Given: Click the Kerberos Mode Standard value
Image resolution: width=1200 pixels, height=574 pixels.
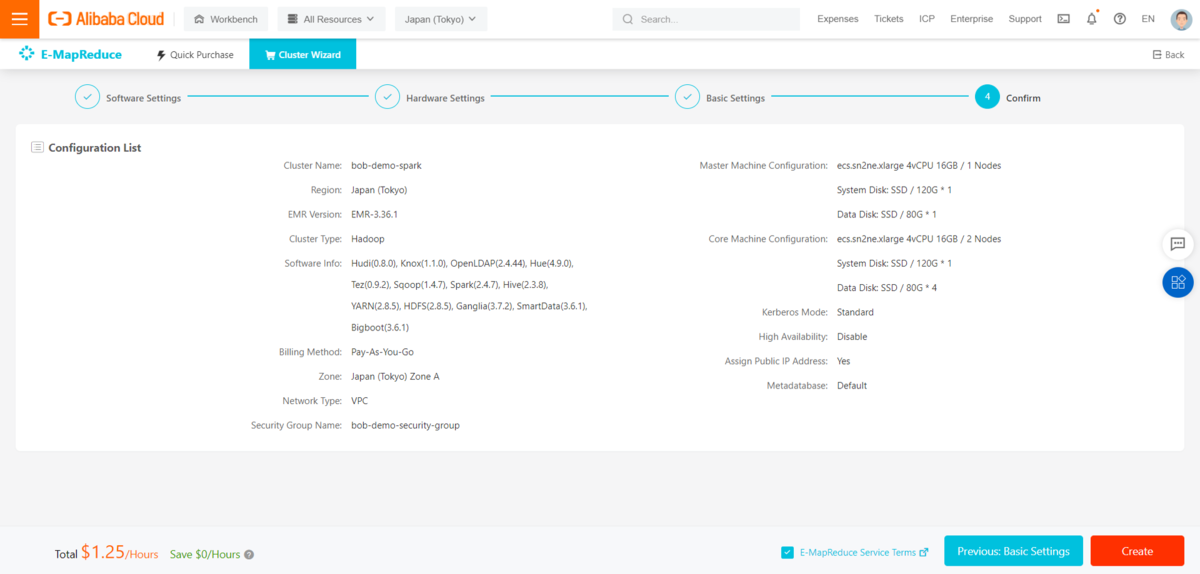Looking at the screenshot, I should [855, 312].
